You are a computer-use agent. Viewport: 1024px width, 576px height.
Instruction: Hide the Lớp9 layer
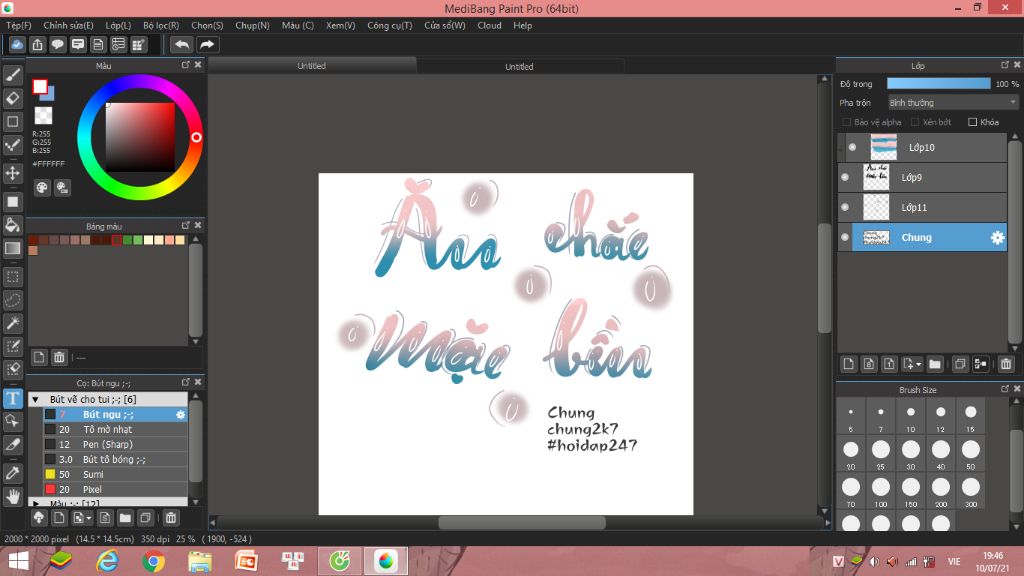pyautogui.click(x=845, y=178)
